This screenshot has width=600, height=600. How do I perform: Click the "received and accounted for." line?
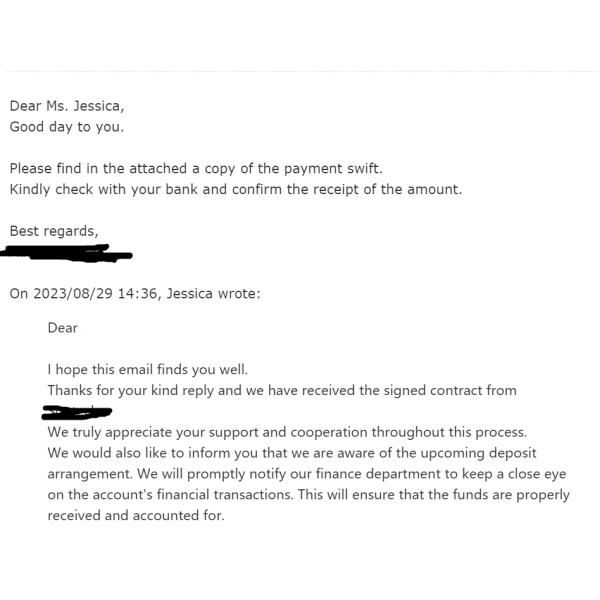[136, 516]
